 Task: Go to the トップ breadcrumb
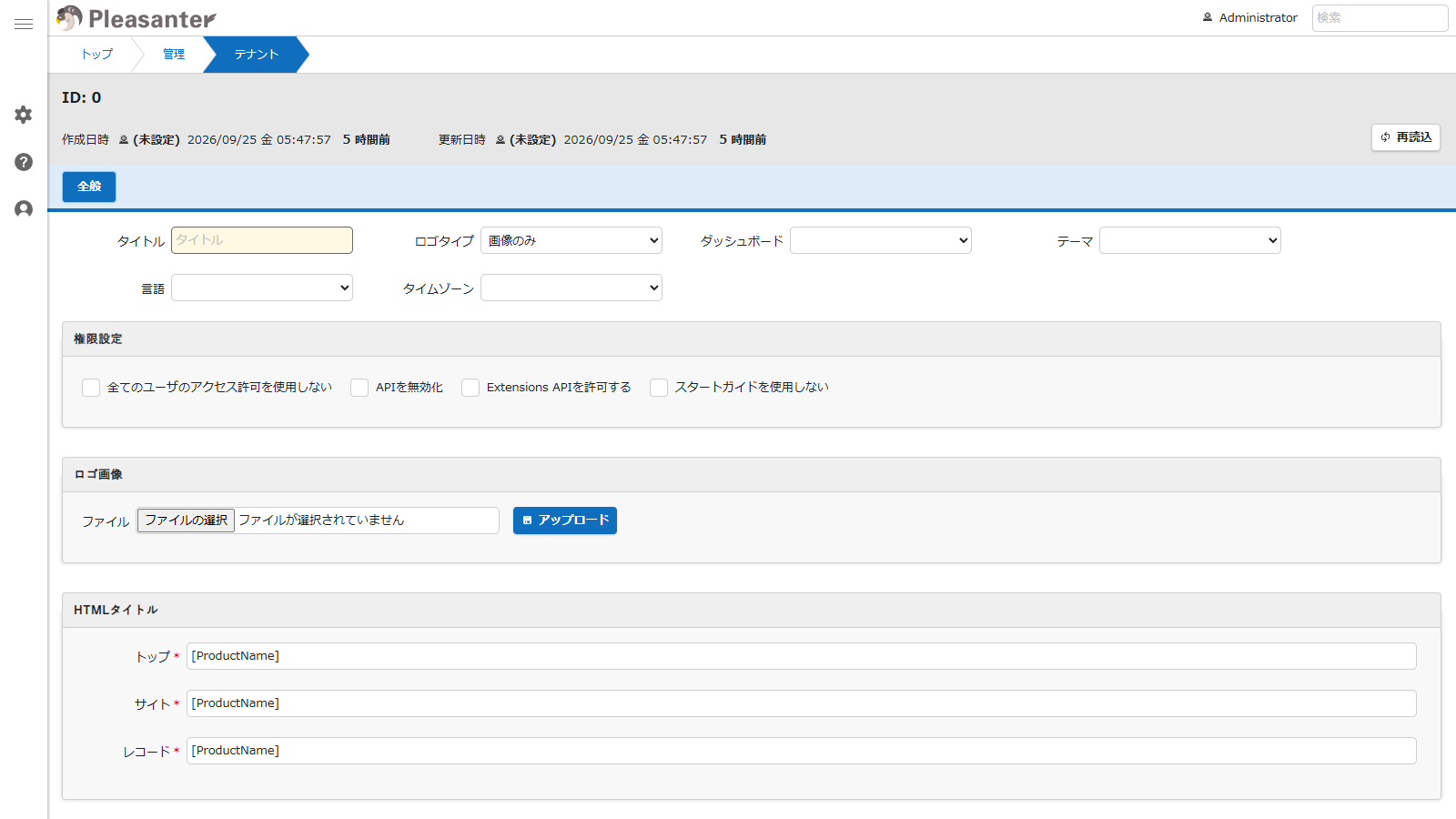tap(96, 55)
